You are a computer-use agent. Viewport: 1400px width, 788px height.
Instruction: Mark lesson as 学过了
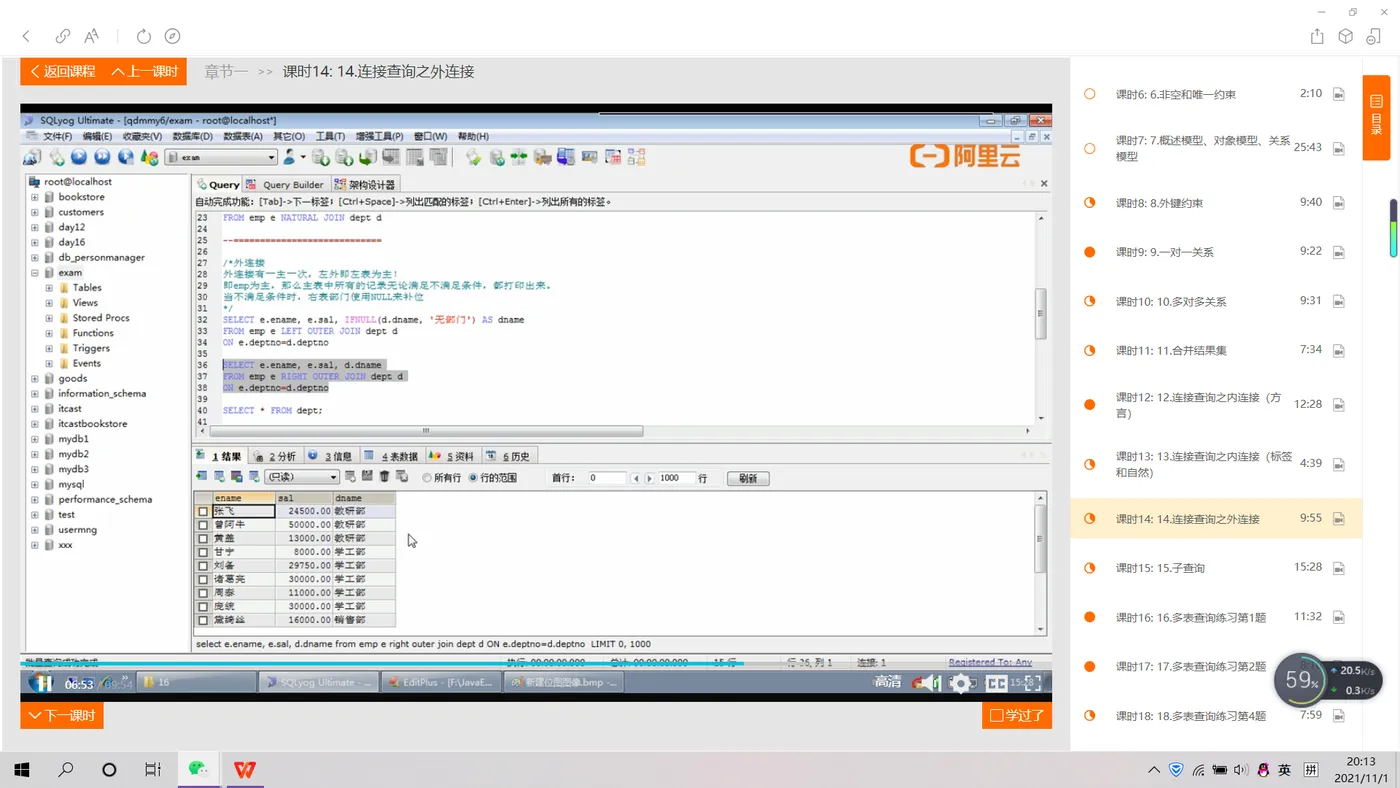pyautogui.click(x=1017, y=715)
